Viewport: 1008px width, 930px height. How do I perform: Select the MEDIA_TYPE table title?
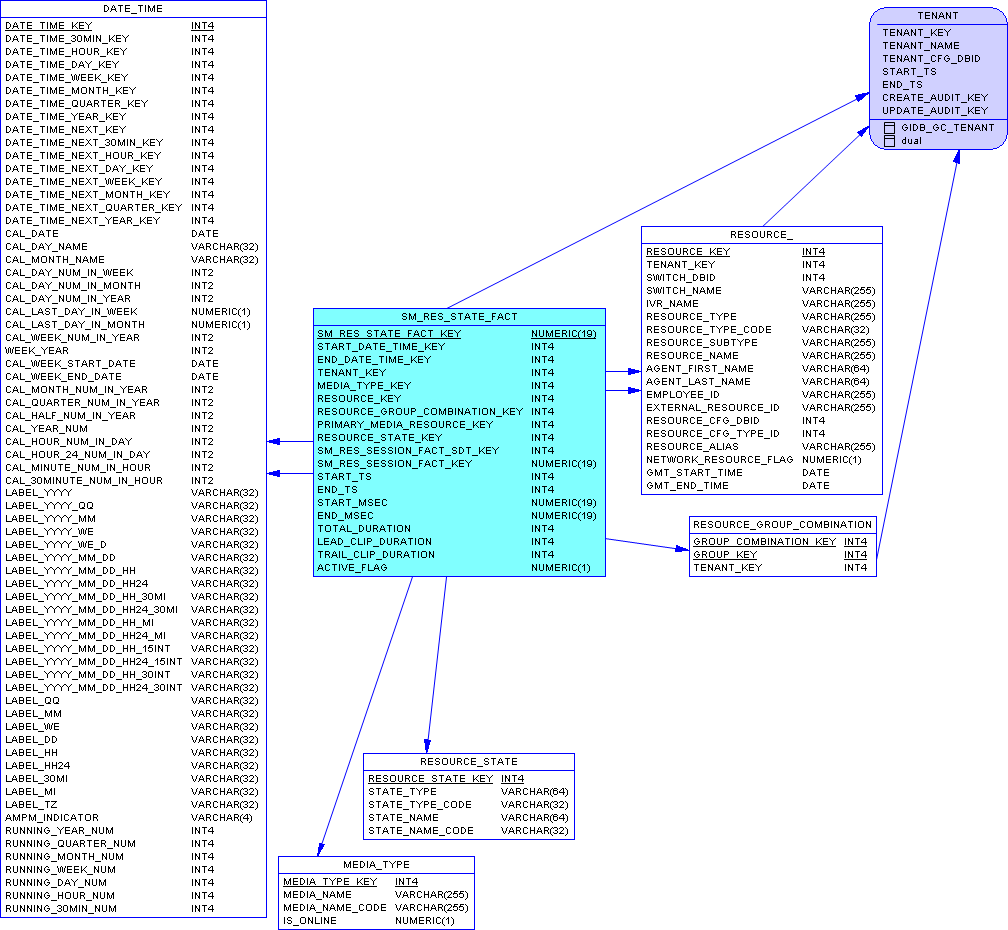376,864
